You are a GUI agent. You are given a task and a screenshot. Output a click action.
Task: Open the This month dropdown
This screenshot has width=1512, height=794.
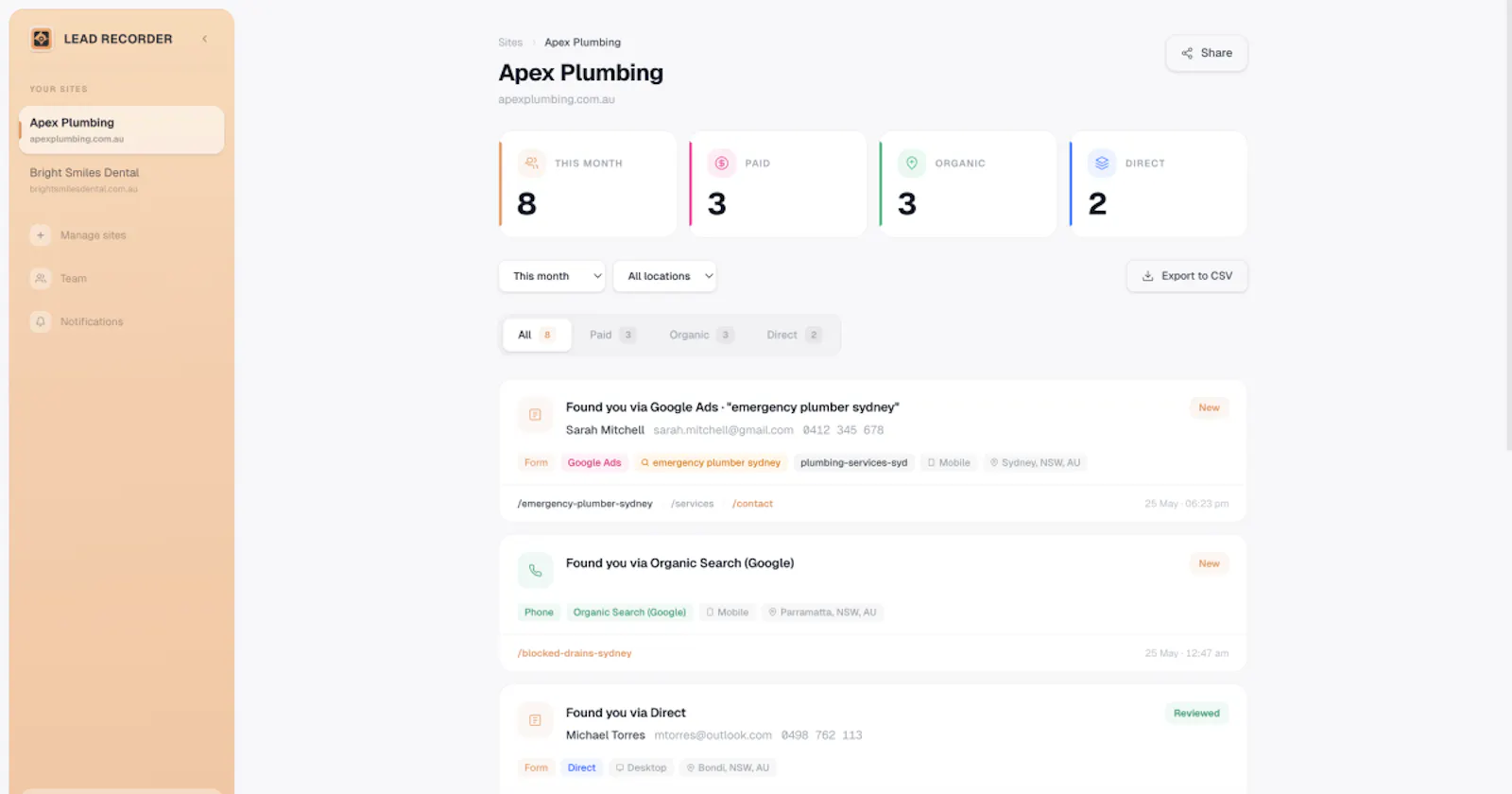[552, 276]
